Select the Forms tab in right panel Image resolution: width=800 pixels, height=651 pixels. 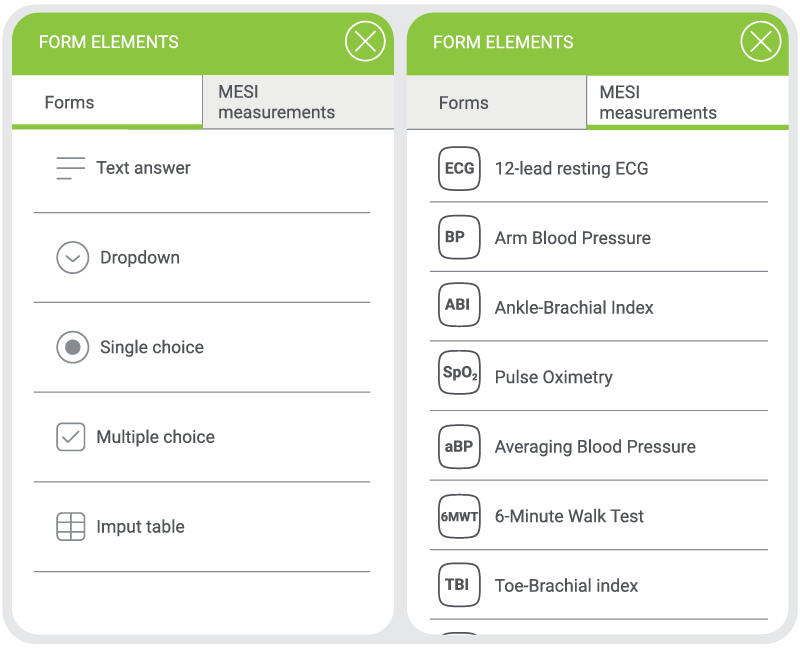[x=464, y=103]
